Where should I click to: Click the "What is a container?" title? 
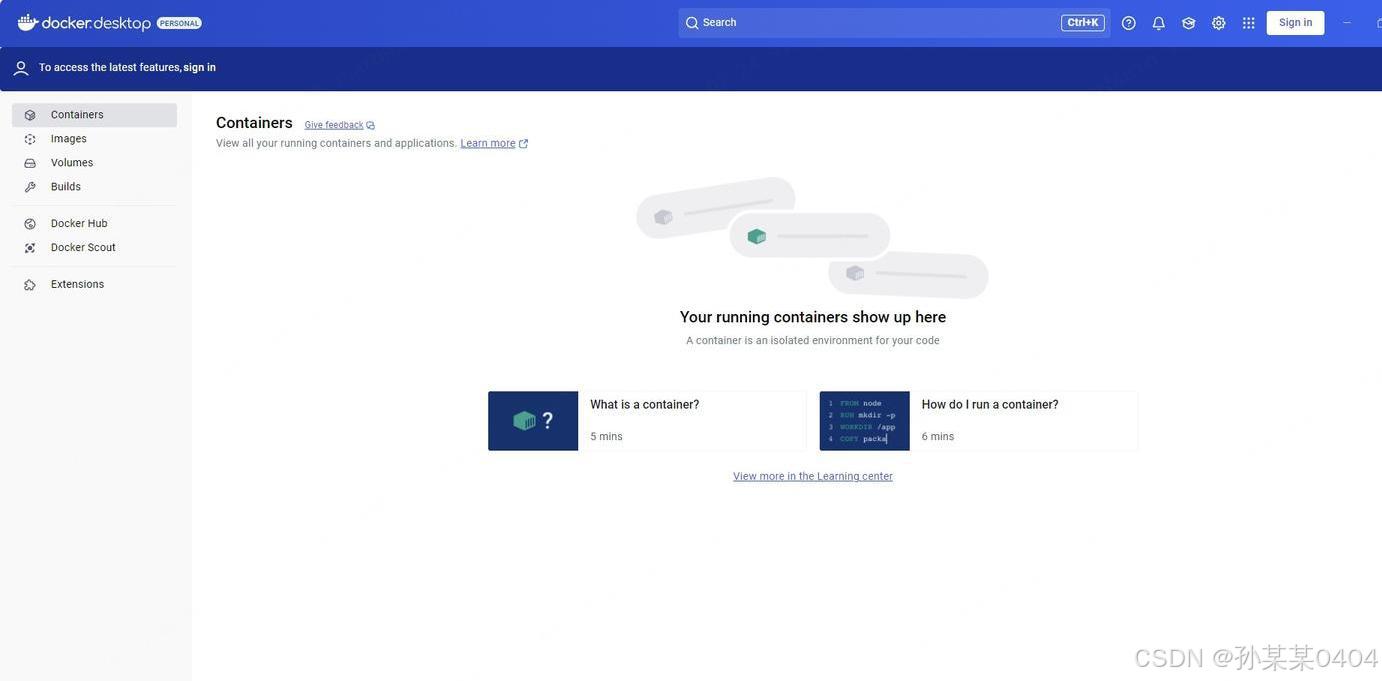click(x=645, y=405)
